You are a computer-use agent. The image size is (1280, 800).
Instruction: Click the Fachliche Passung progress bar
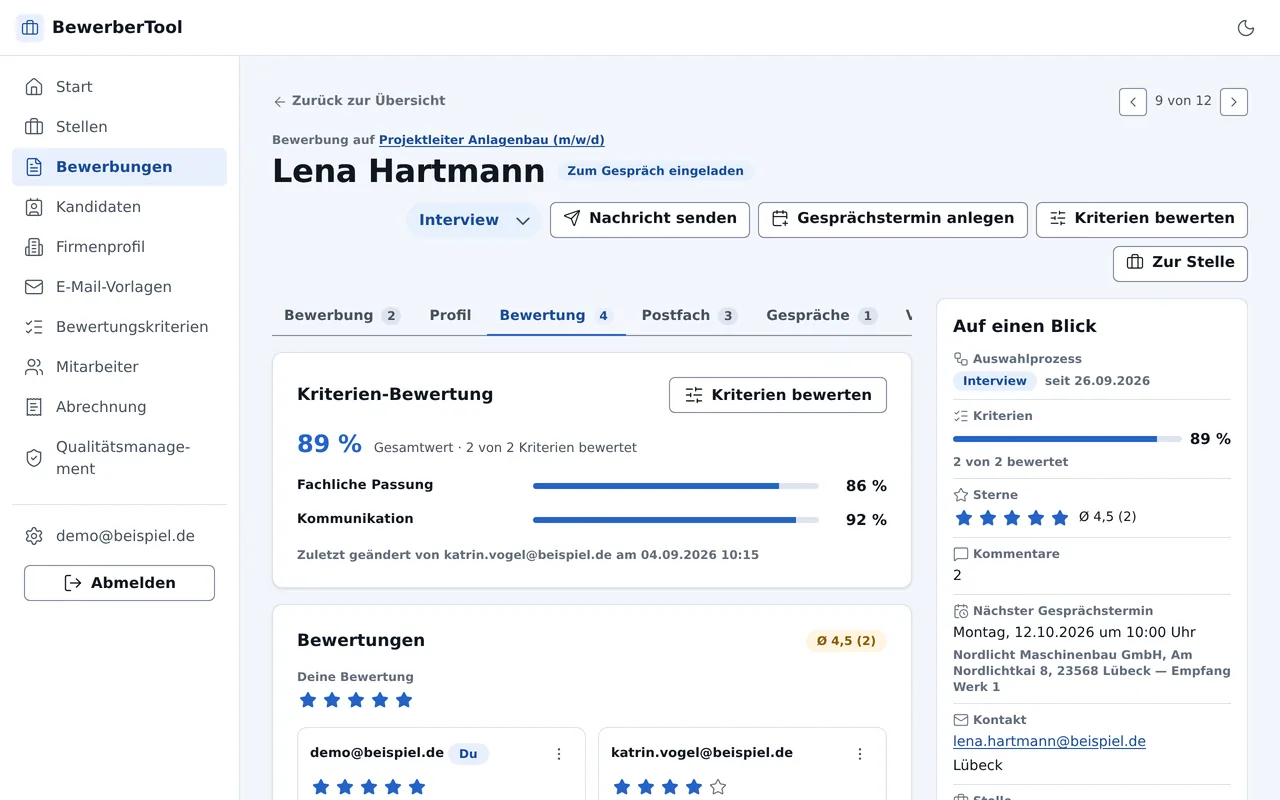676,486
